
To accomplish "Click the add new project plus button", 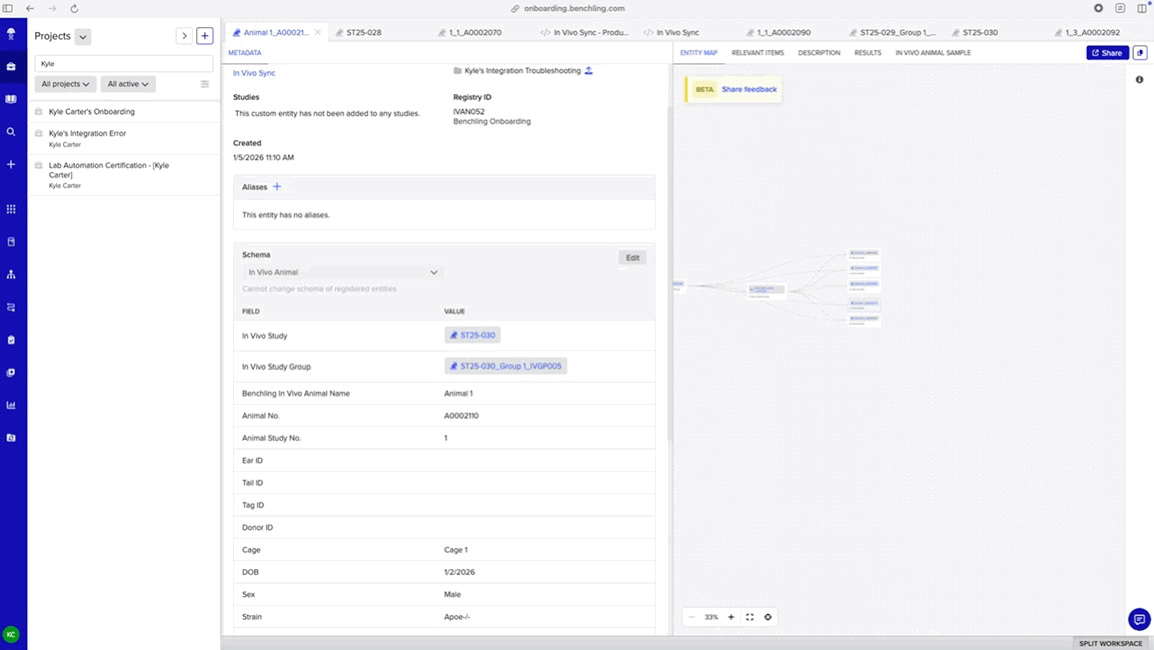I will (204, 36).
